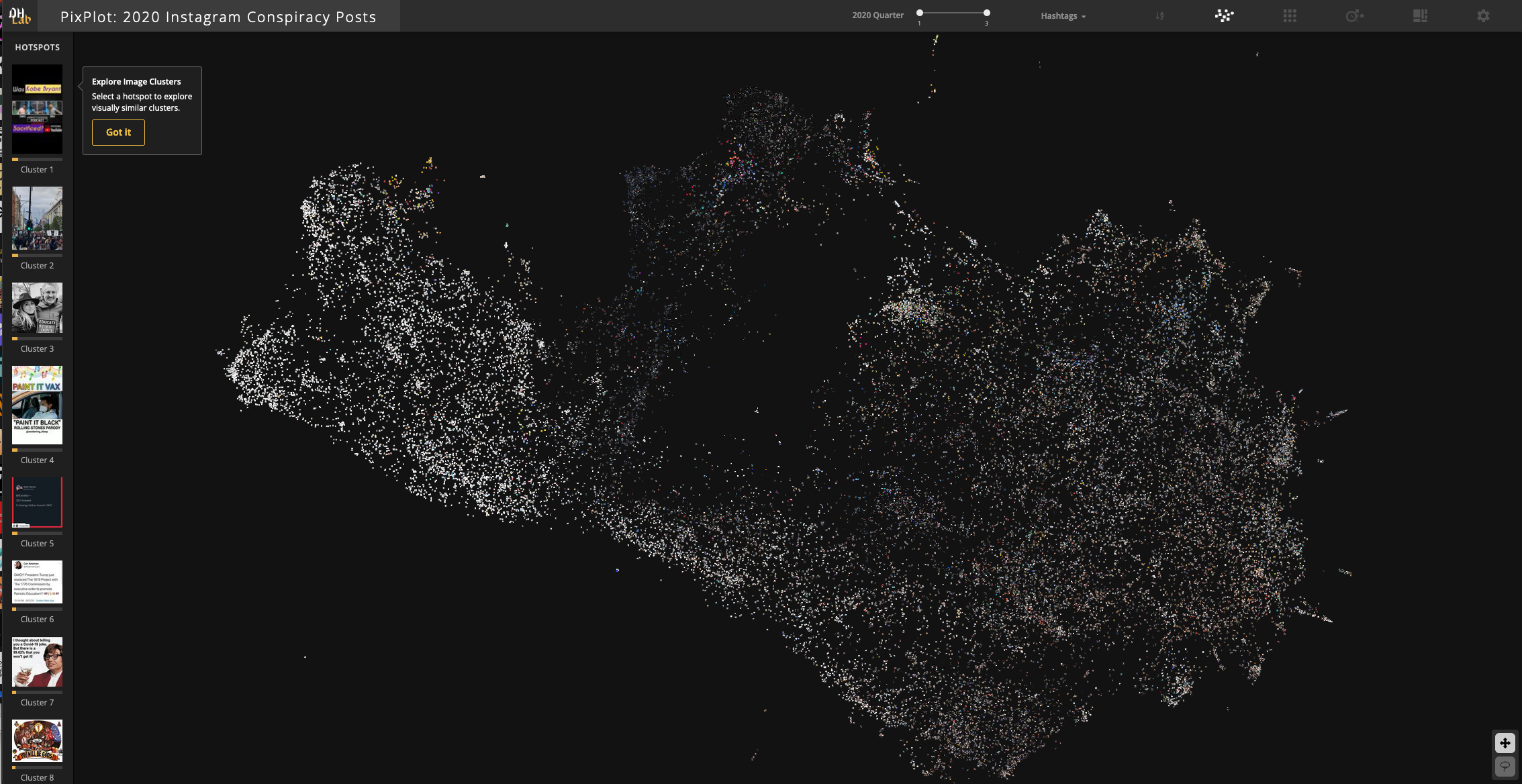Select the categorical layout icon
This screenshot has height=784, width=1522.
point(1420,15)
